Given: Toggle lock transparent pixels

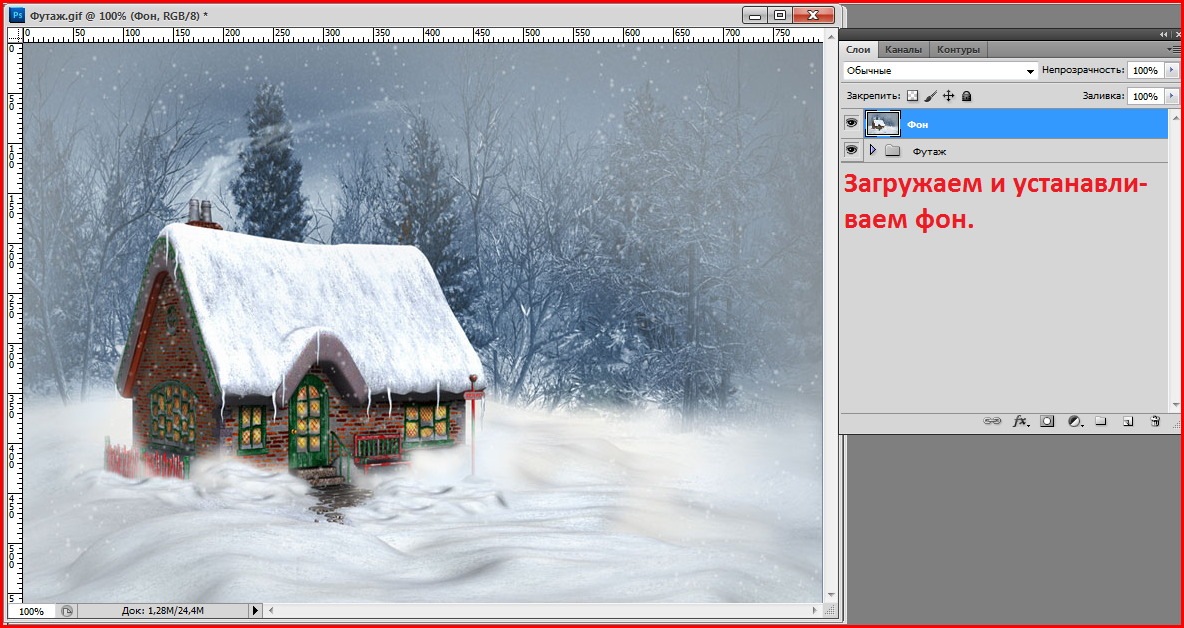Looking at the screenshot, I should click(x=912, y=96).
